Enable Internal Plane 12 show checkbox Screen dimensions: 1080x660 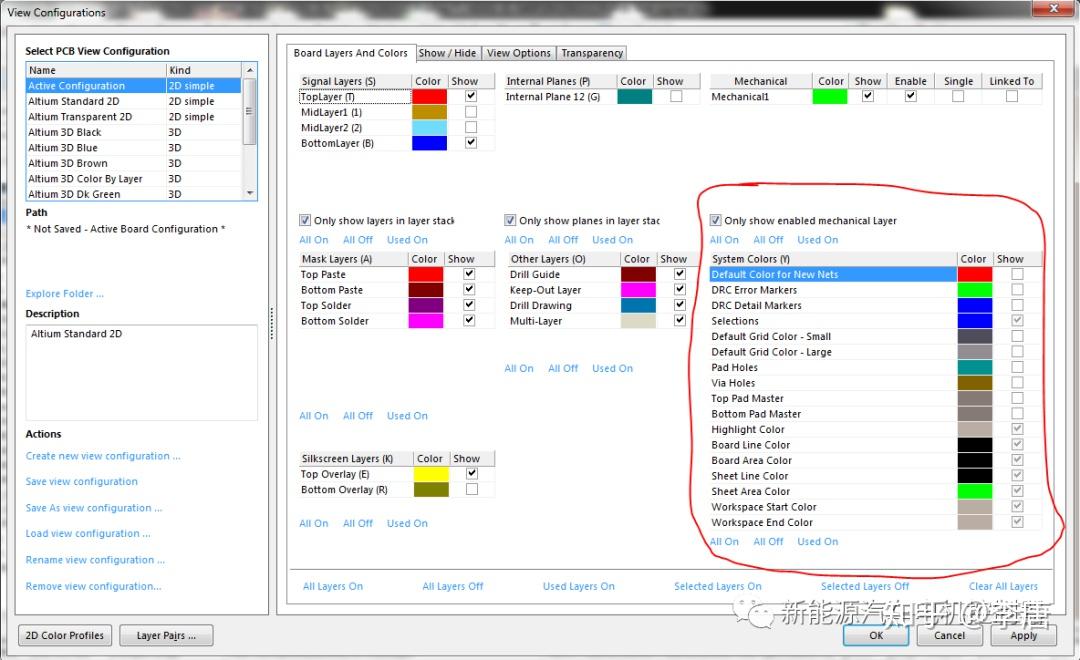pyautogui.click(x=676, y=96)
